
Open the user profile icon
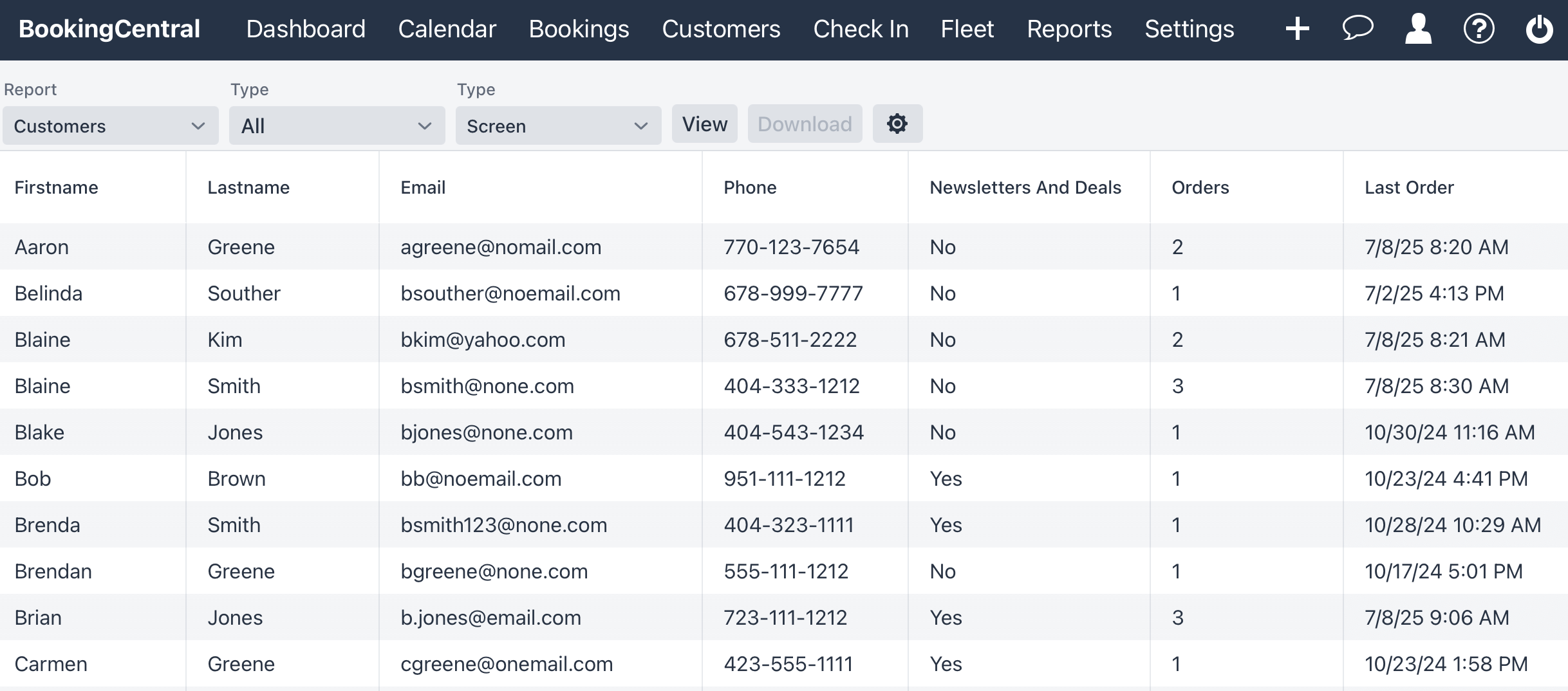(x=1418, y=29)
